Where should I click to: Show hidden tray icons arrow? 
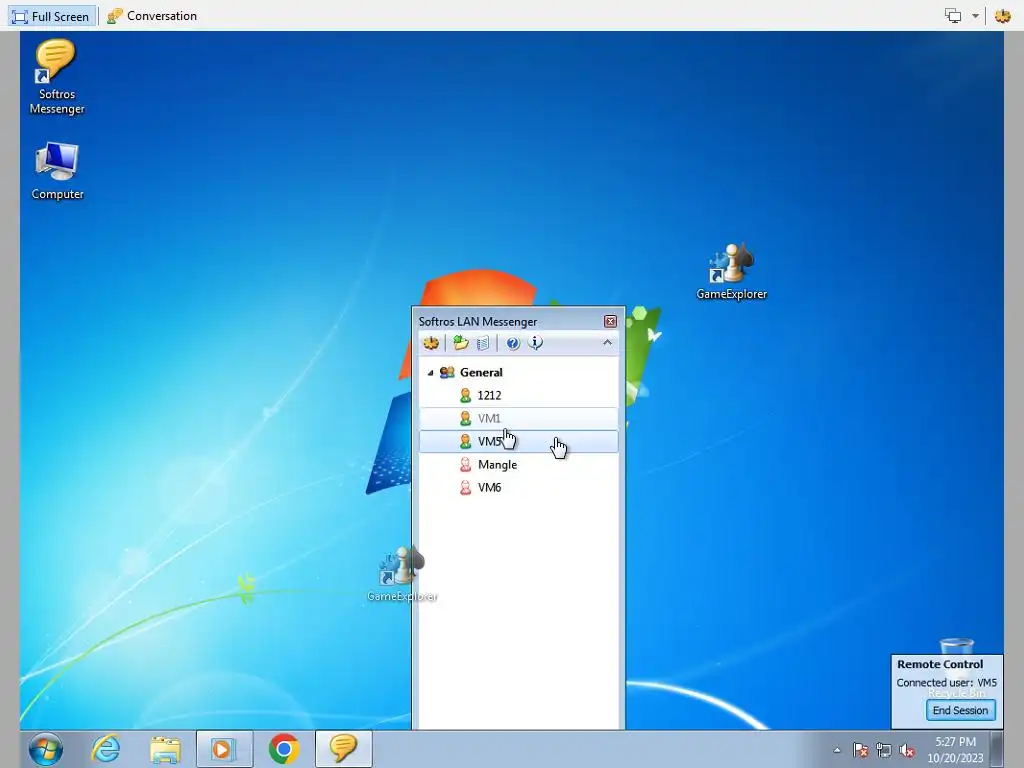click(837, 750)
